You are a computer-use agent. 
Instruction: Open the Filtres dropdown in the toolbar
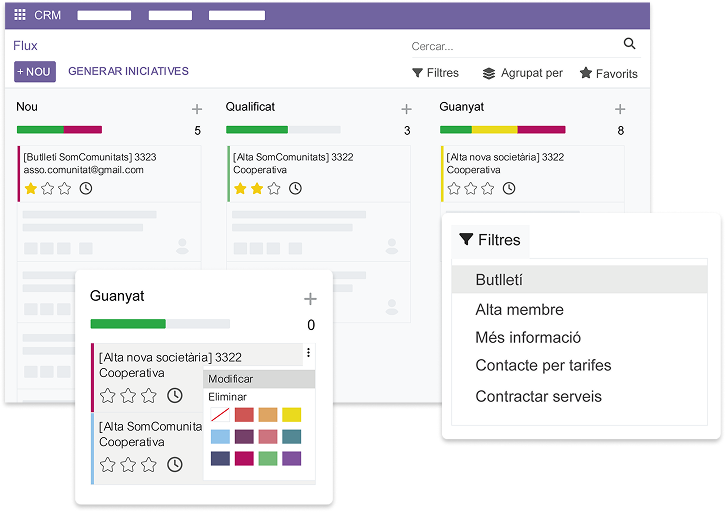435,73
